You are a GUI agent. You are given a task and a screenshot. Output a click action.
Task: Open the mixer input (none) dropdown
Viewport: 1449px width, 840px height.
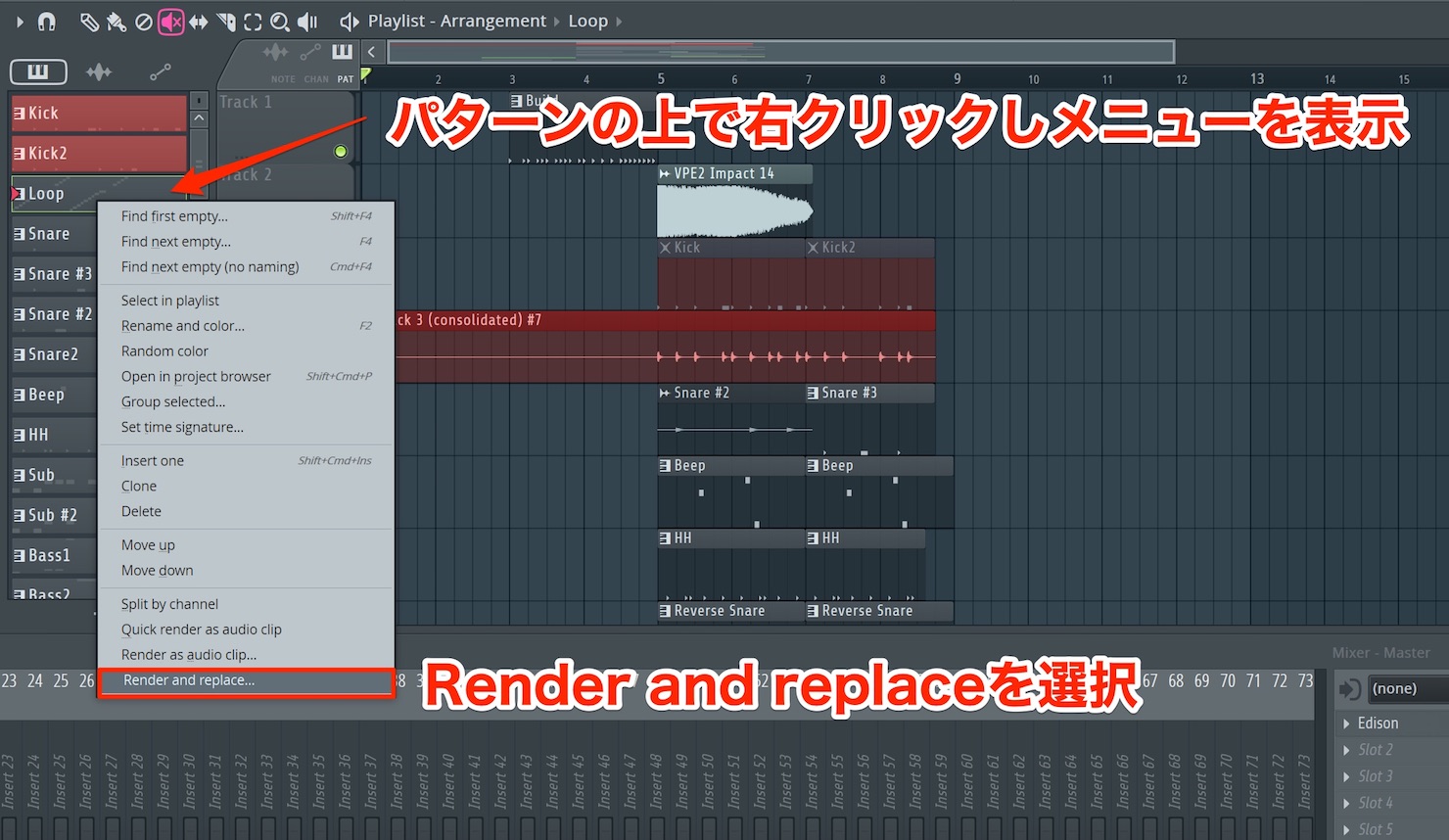1408,689
